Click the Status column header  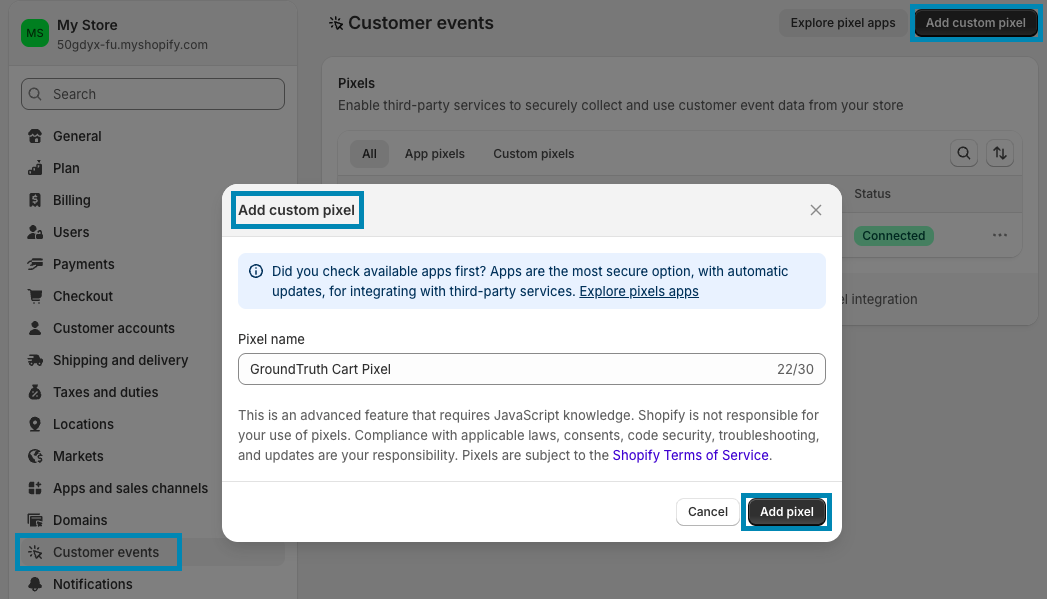coord(872,194)
